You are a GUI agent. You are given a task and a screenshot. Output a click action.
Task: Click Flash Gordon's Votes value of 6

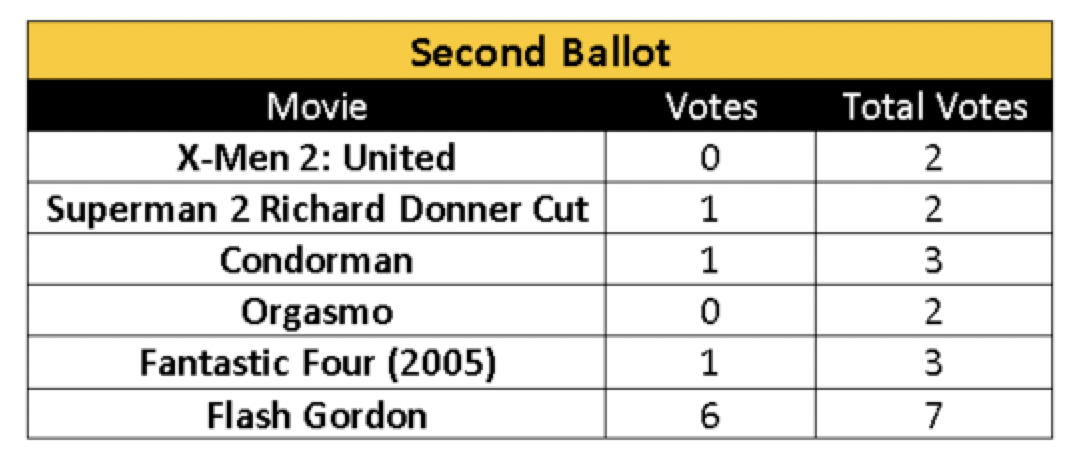[710, 414]
